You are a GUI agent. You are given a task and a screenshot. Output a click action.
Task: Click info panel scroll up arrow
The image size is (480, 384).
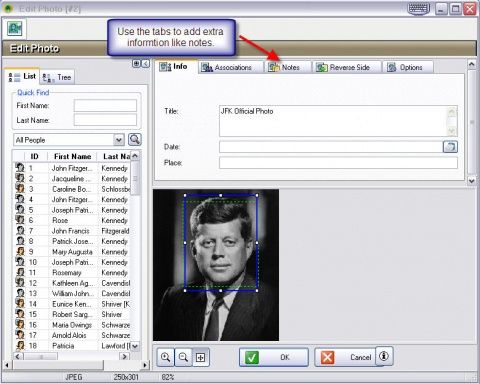(471, 64)
